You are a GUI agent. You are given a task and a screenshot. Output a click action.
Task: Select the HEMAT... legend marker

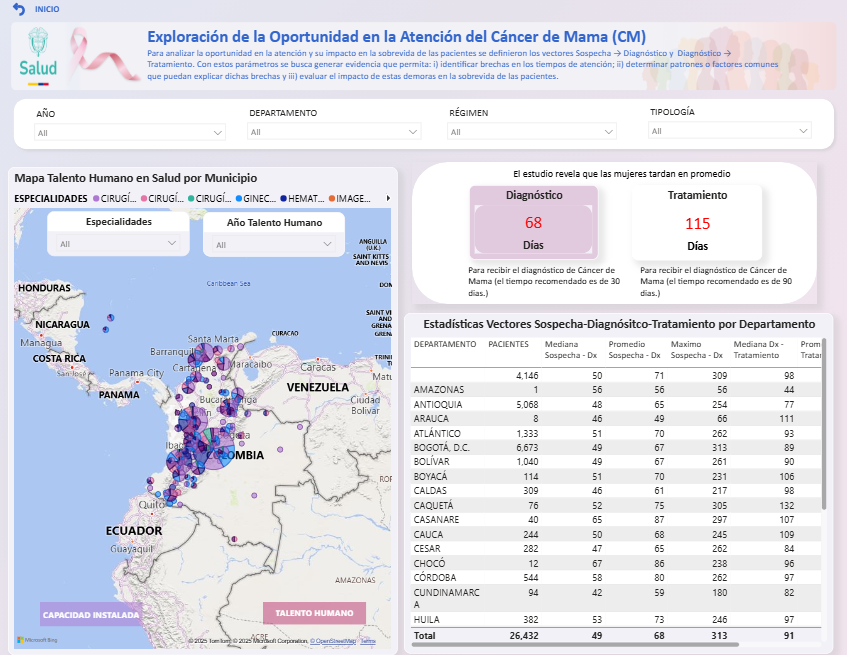pos(284,199)
